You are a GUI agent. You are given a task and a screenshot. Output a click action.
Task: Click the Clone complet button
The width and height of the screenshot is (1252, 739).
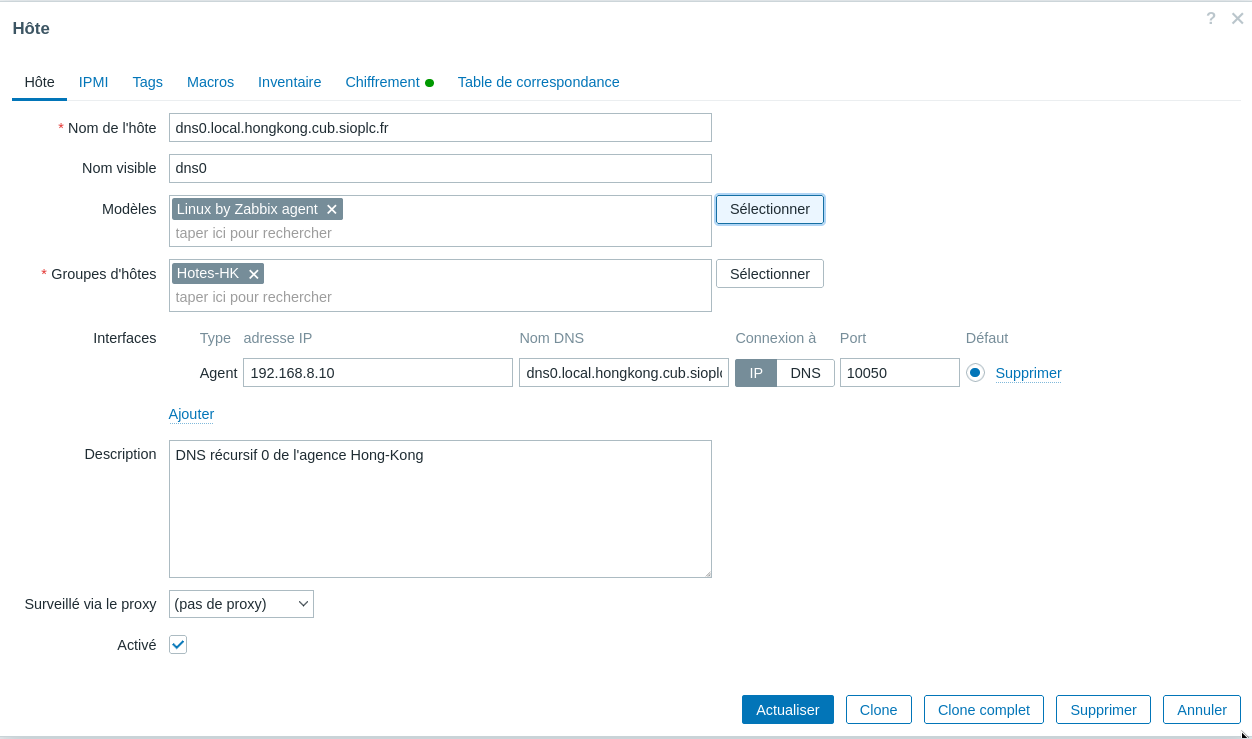point(983,710)
